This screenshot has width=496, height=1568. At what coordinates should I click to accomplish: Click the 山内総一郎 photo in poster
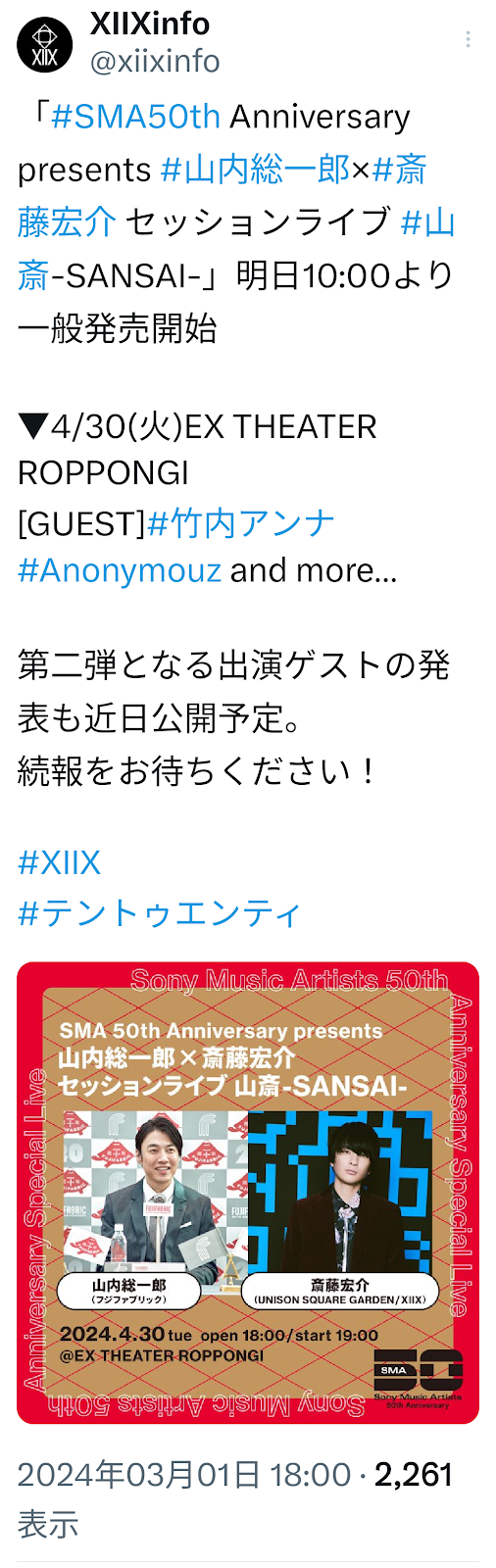(155, 1191)
